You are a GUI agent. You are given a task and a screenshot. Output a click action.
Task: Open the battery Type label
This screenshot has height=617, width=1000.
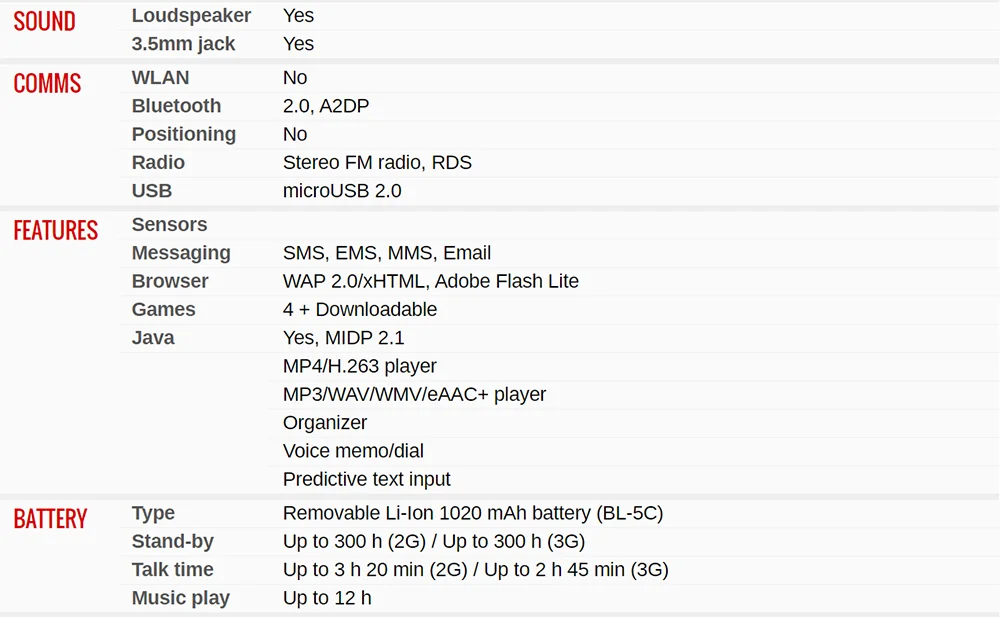(x=153, y=513)
